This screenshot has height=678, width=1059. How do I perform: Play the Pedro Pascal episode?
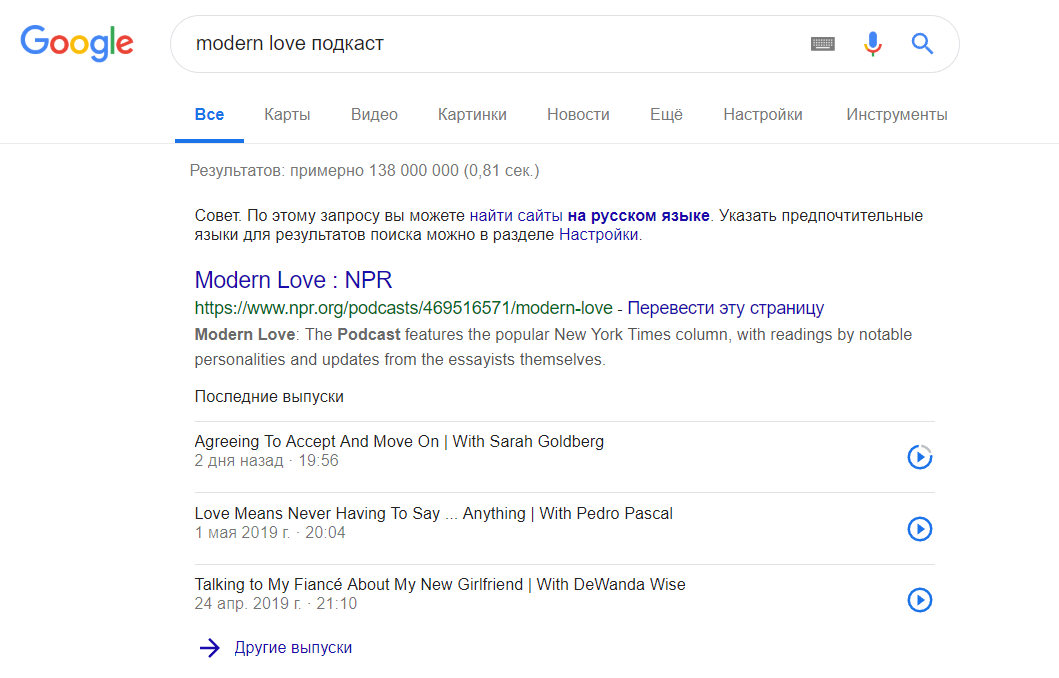pyautogui.click(x=919, y=529)
